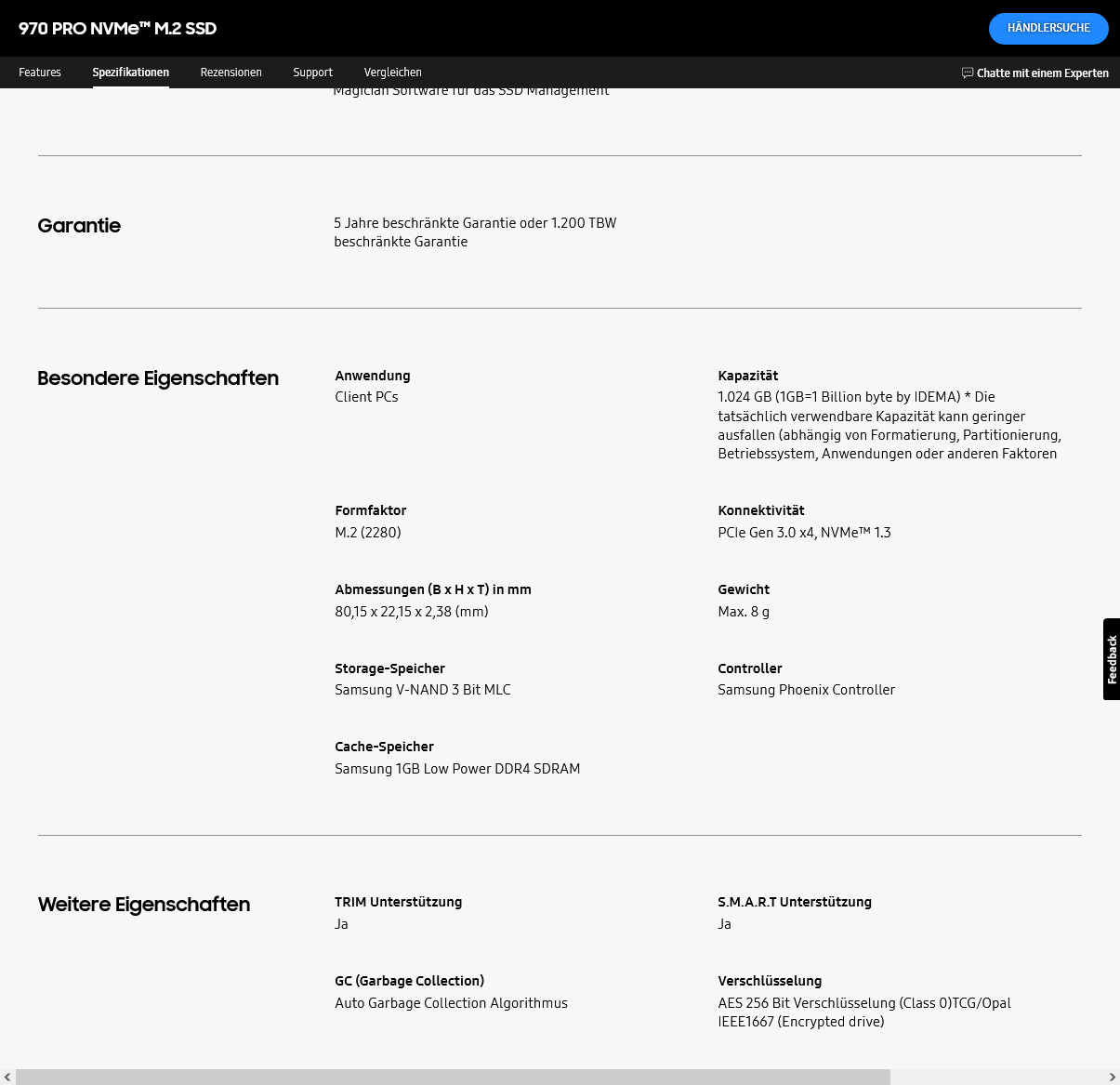Screen dimensions: 1120x1085
Task: Click the Client PCs value
Action: point(366,397)
